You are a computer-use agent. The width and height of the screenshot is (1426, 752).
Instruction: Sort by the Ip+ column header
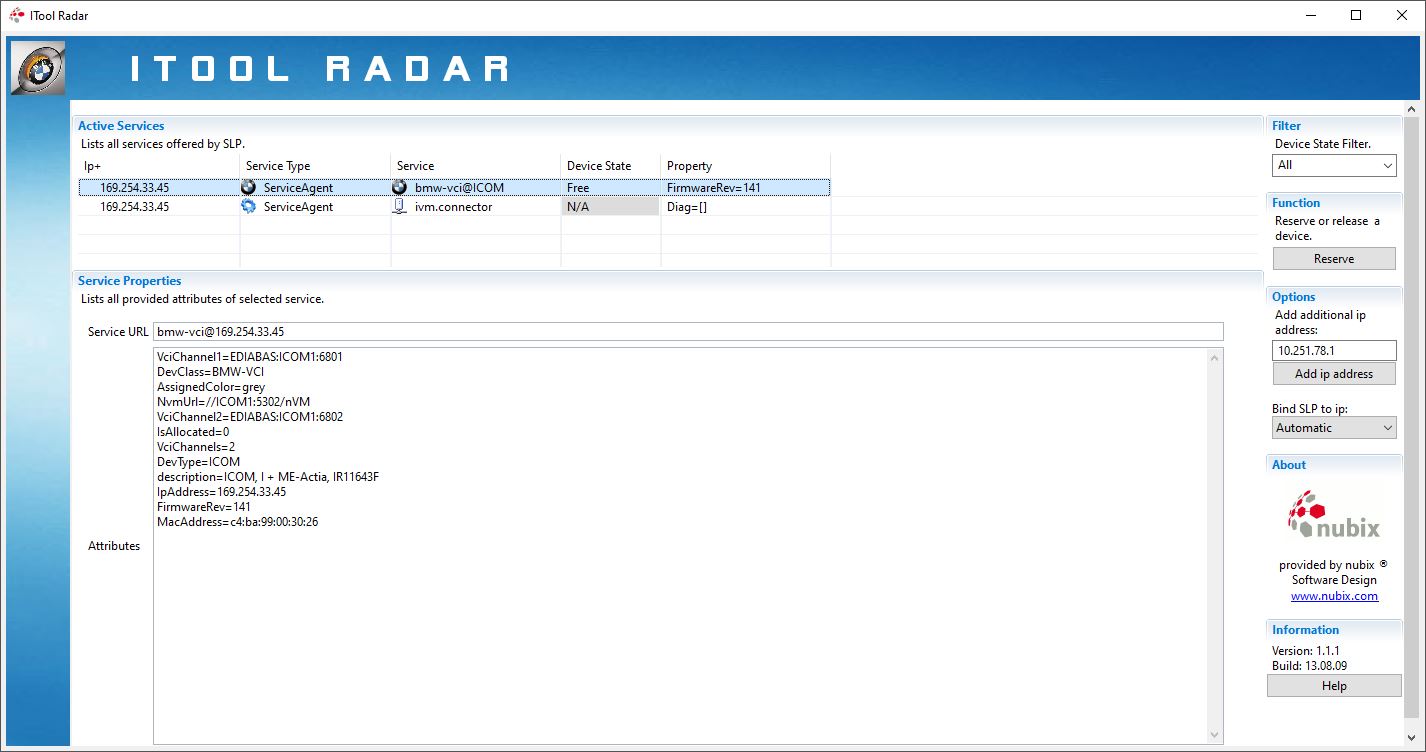pos(158,166)
